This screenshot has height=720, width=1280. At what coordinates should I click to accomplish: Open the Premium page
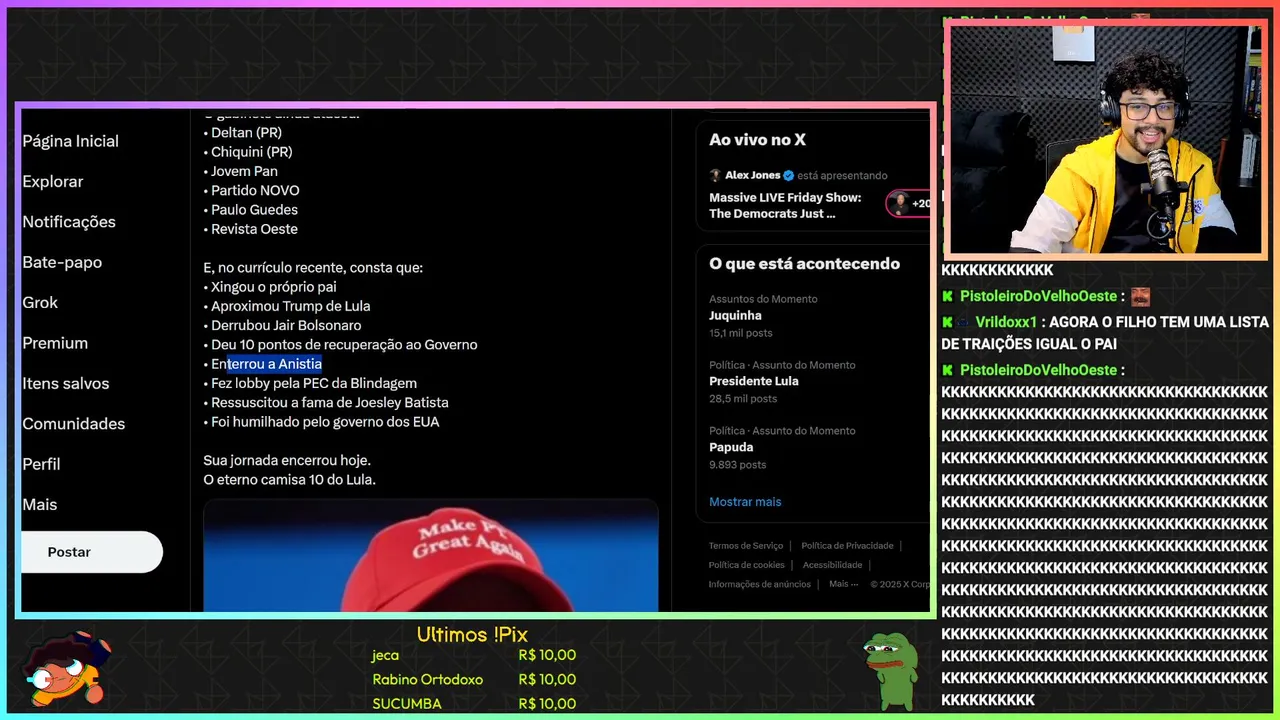click(55, 343)
